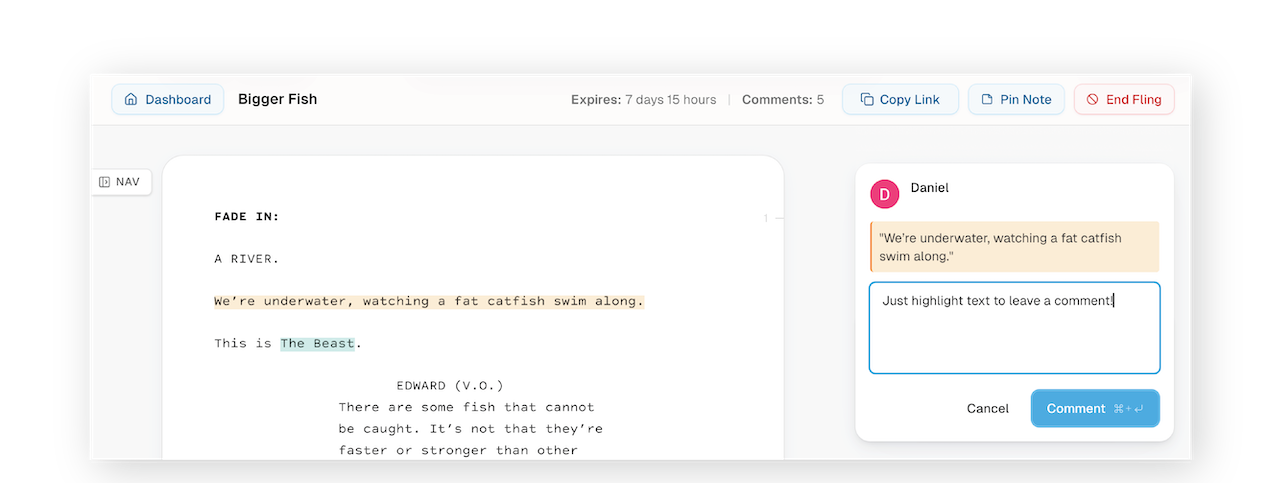The height and width of the screenshot is (483, 1280).
Task: Click the "A RIVER." scene heading
Action: coord(247,259)
